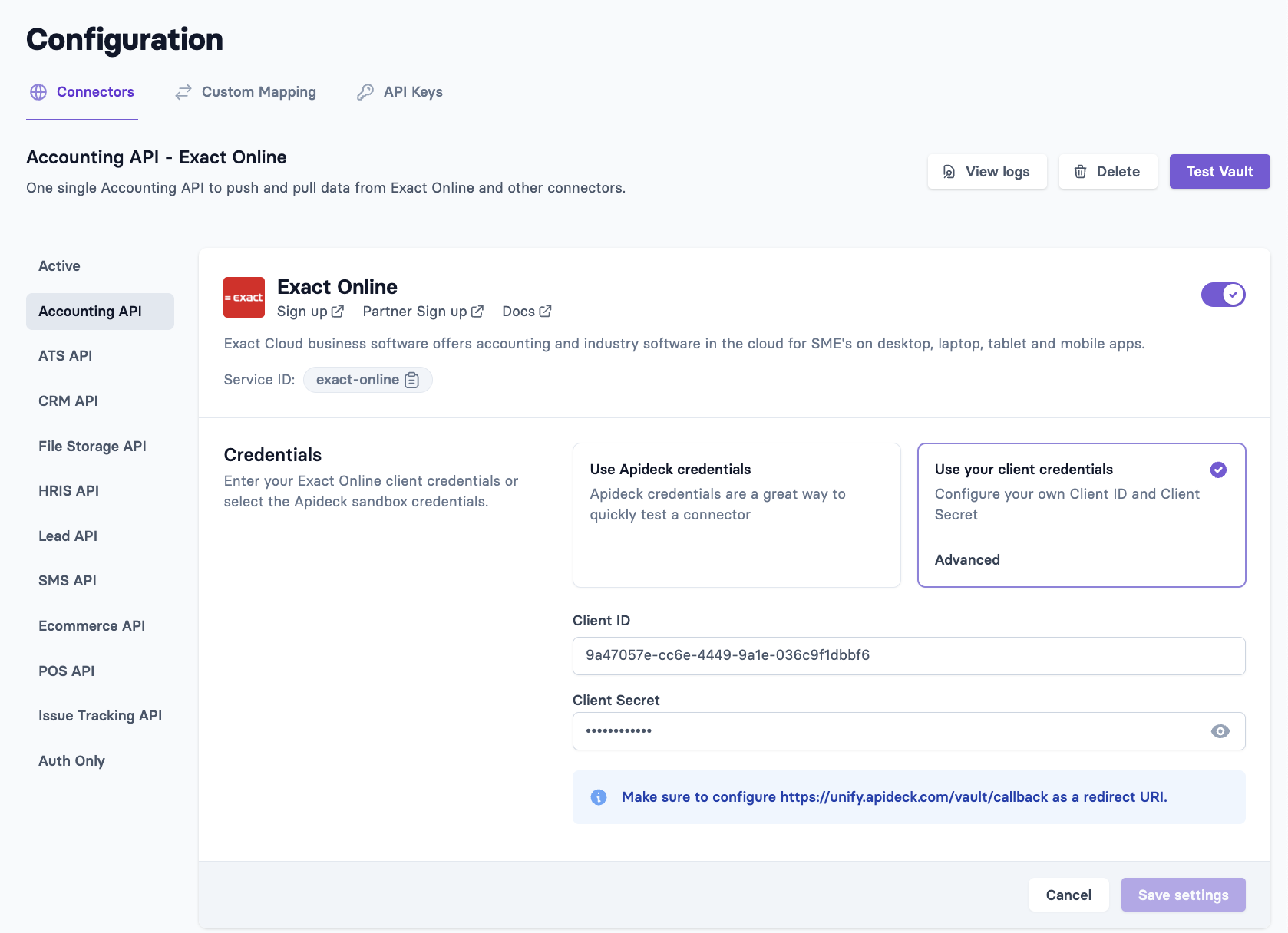
Task: Copy the exact-online service ID with clipboard icon
Action: [x=412, y=380]
